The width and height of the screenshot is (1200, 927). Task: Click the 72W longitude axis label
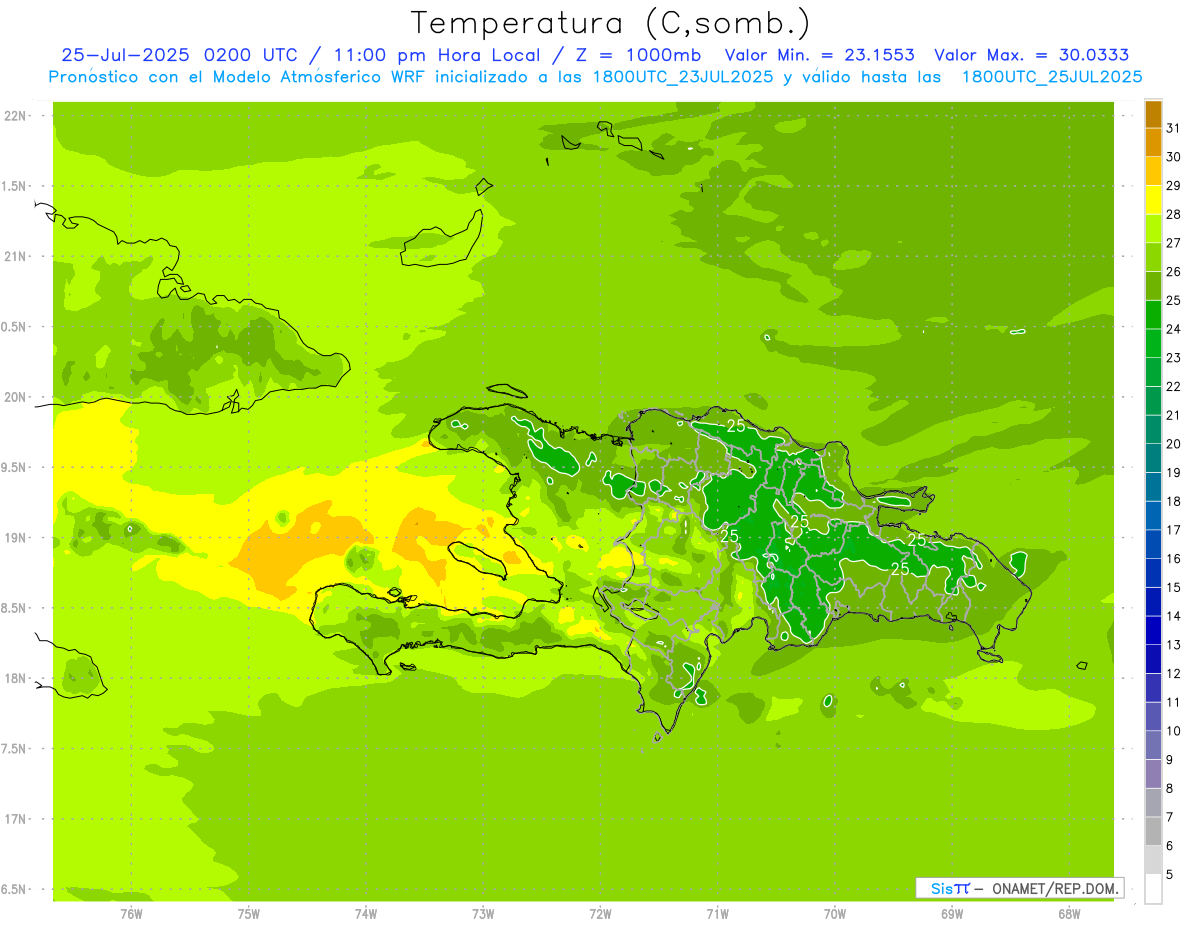600,913
